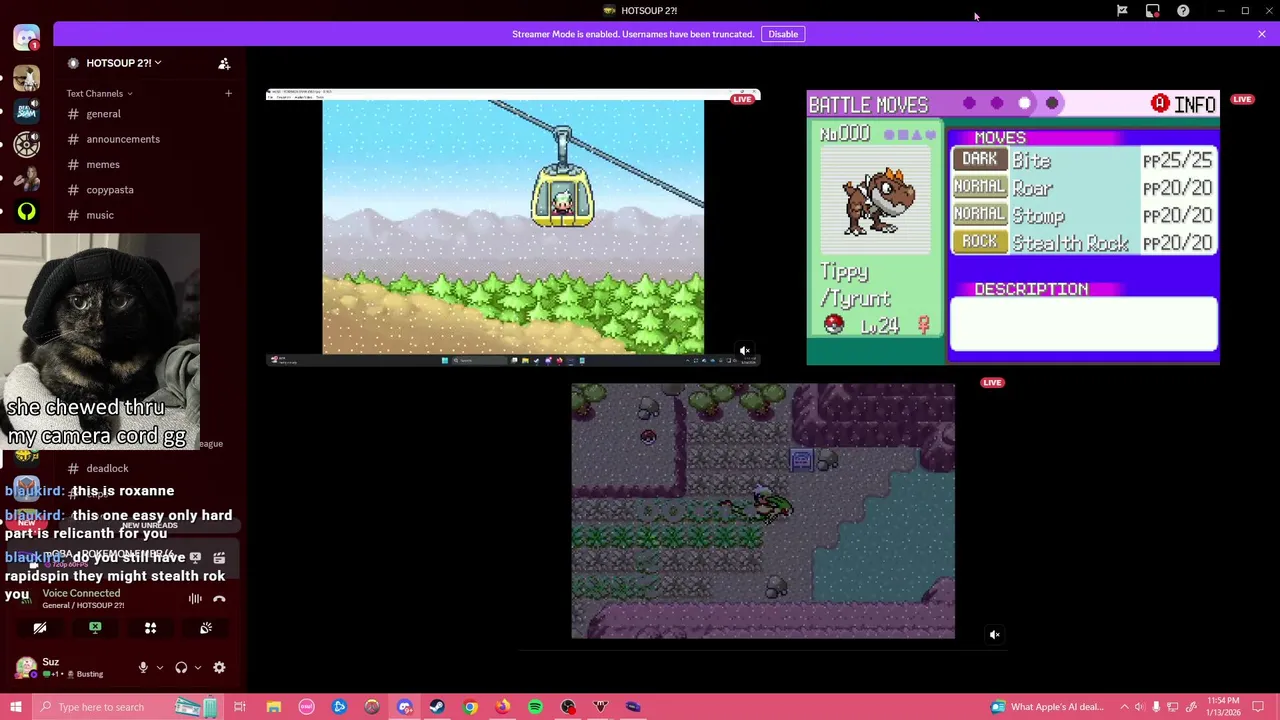Open the invite people icon beside HOTSOUP 2?!
This screenshot has height=720, width=1280.
pos(224,63)
